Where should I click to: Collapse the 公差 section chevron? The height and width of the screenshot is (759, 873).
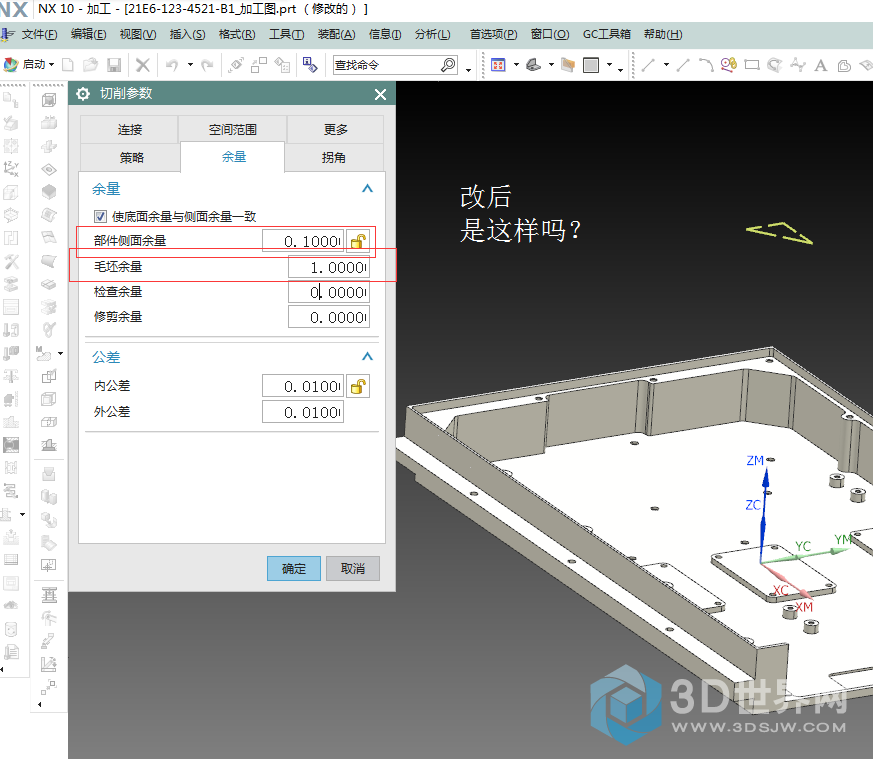(367, 356)
